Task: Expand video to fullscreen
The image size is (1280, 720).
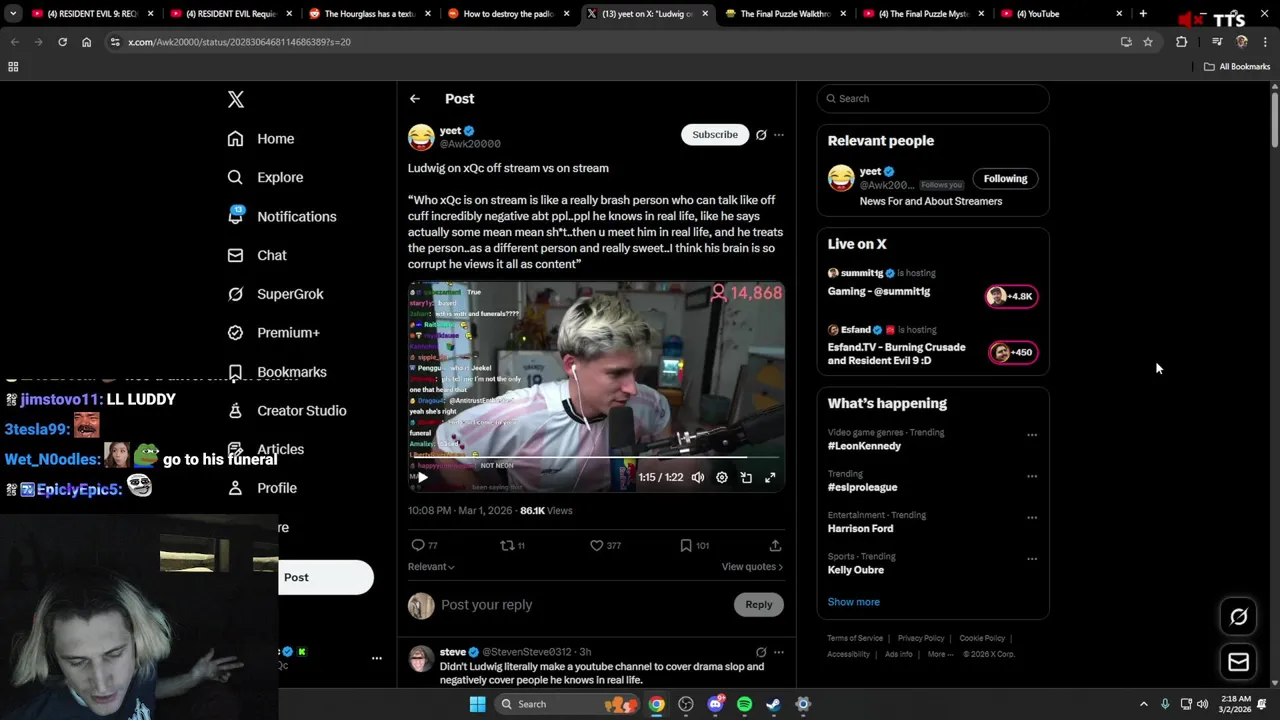Action: [770, 478]
